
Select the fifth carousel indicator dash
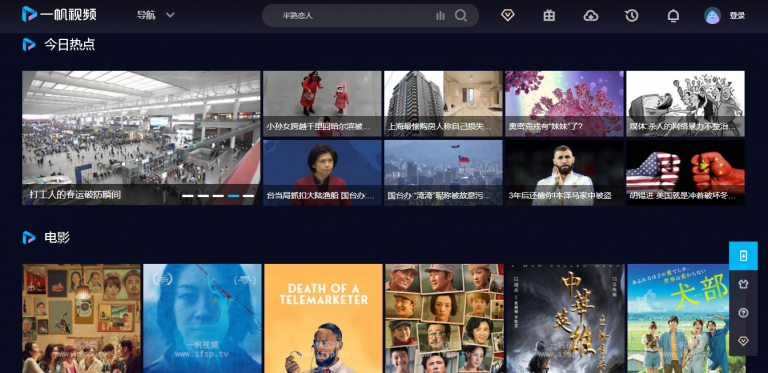click(x=248, y=196)
